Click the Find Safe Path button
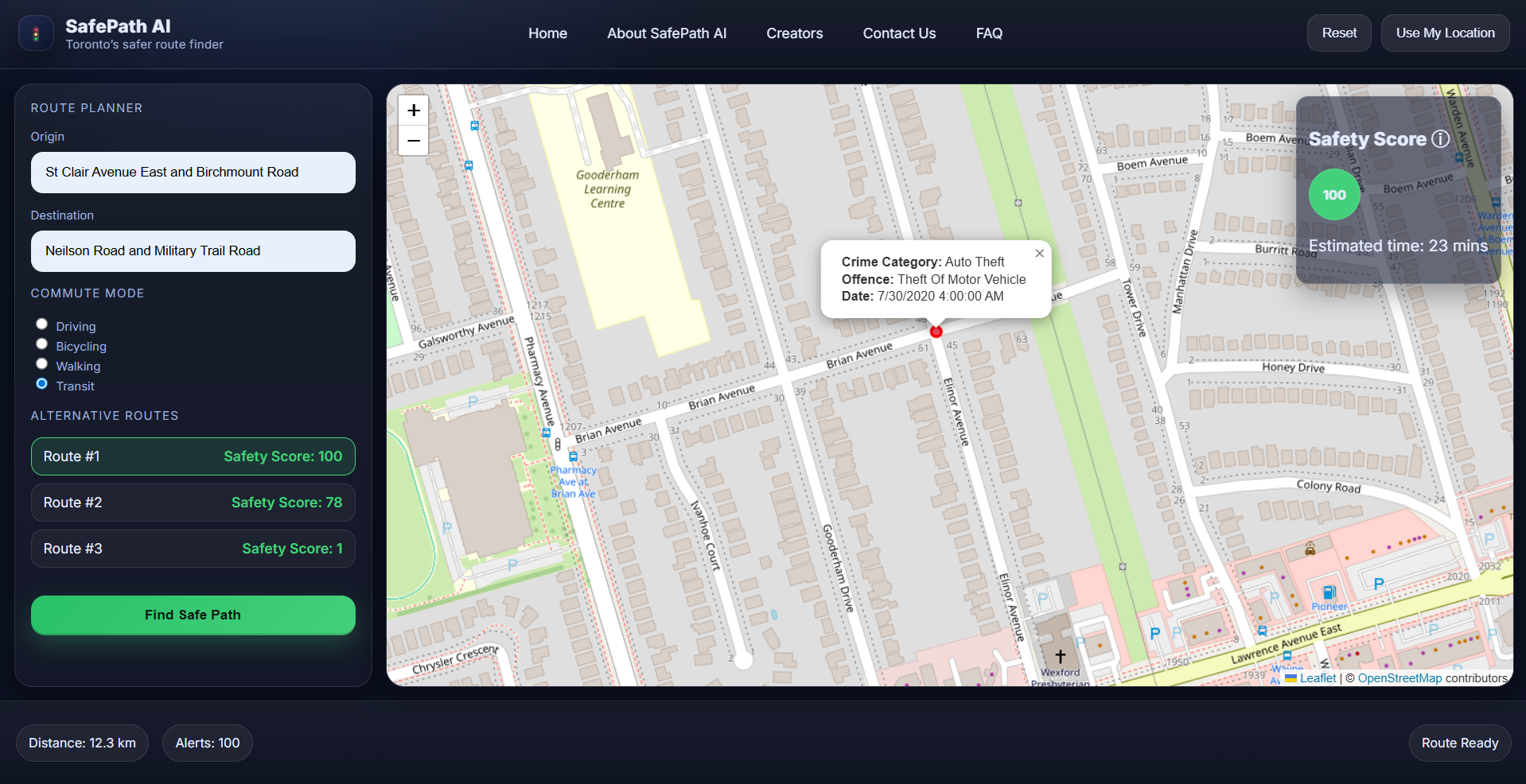The image size is (1526, 784). point(193,615)
